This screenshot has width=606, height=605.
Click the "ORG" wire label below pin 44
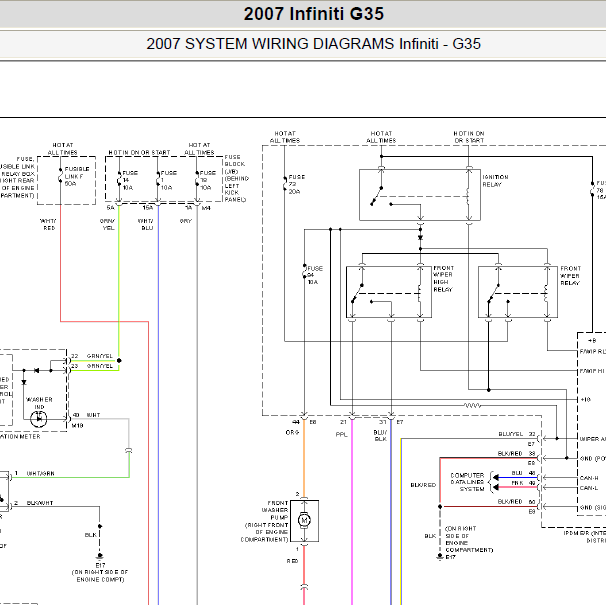click(x=292, y=432)
